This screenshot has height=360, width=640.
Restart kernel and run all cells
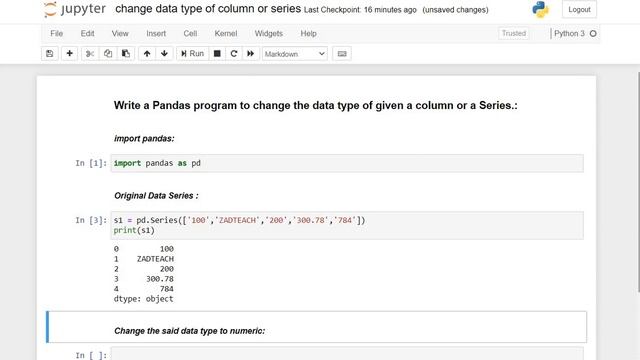251,54
